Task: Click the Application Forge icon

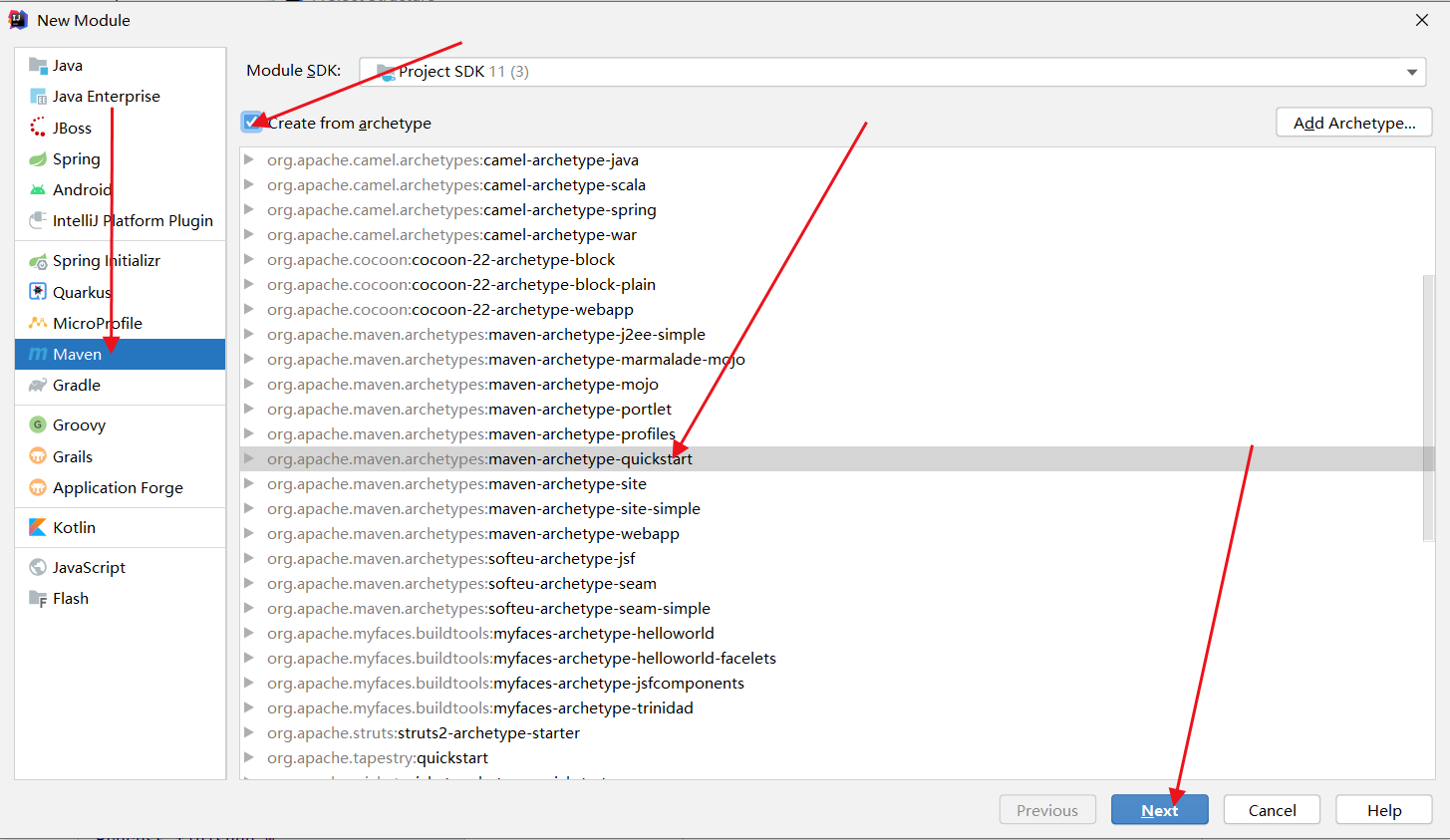Action: (x=38, y=487)
